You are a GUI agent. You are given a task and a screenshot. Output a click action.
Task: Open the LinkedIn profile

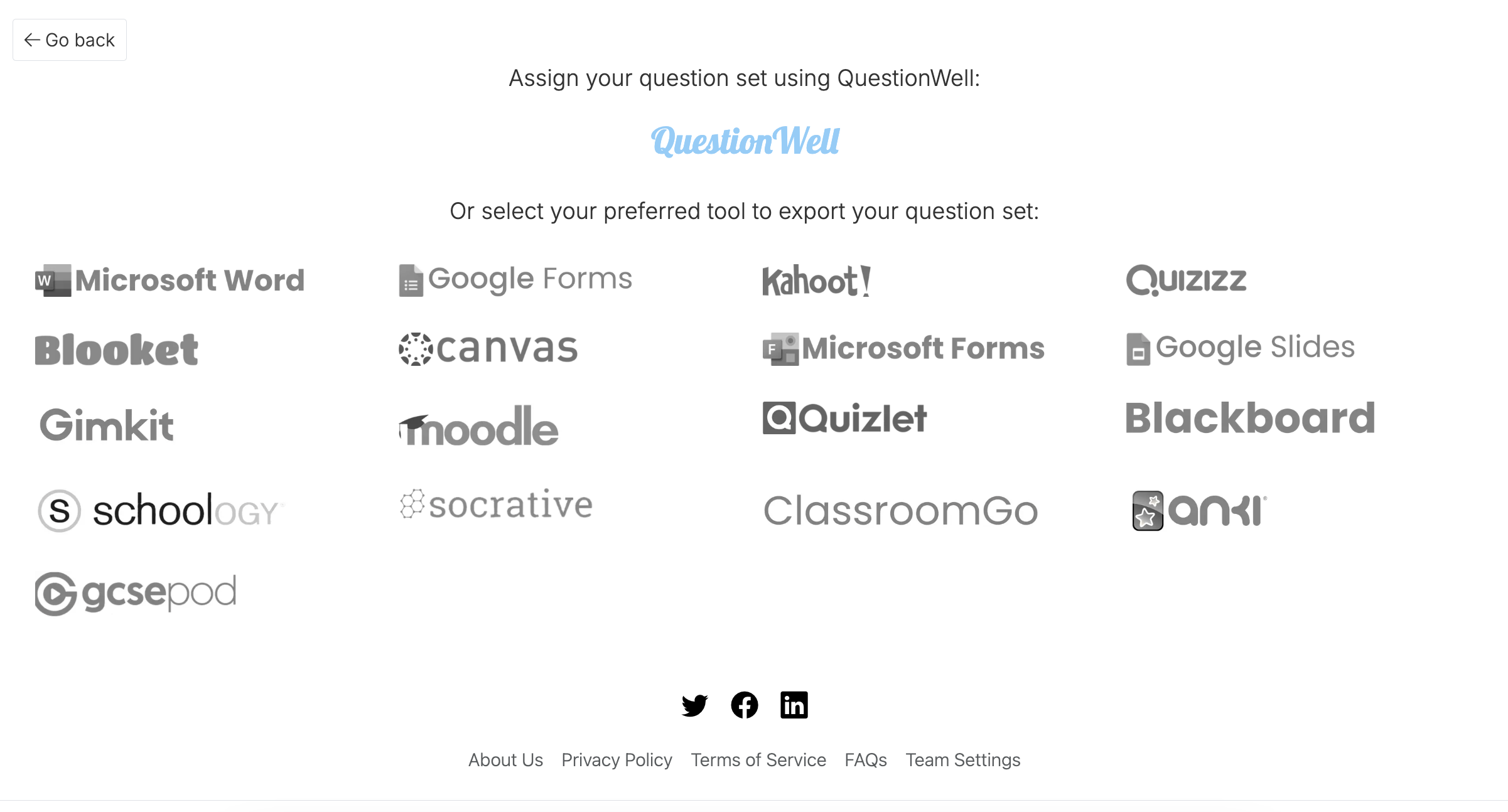[794, 705]
